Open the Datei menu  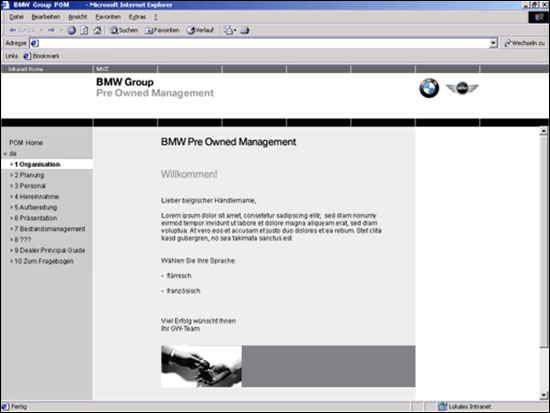click(16, 17)
